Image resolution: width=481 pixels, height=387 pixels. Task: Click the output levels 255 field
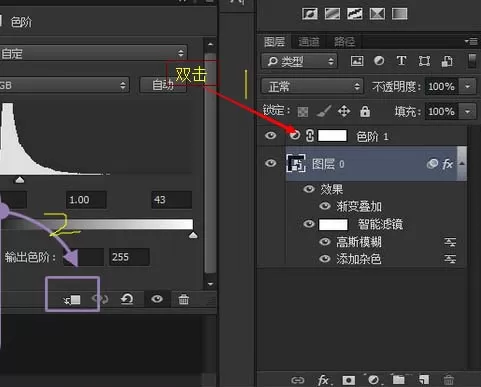click(129, 257)
